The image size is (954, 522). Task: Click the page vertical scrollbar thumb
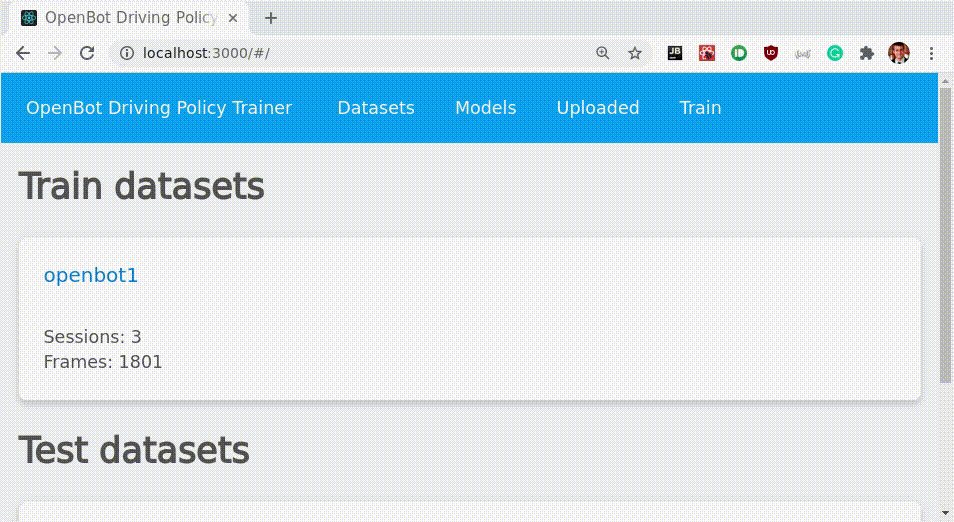945,235
